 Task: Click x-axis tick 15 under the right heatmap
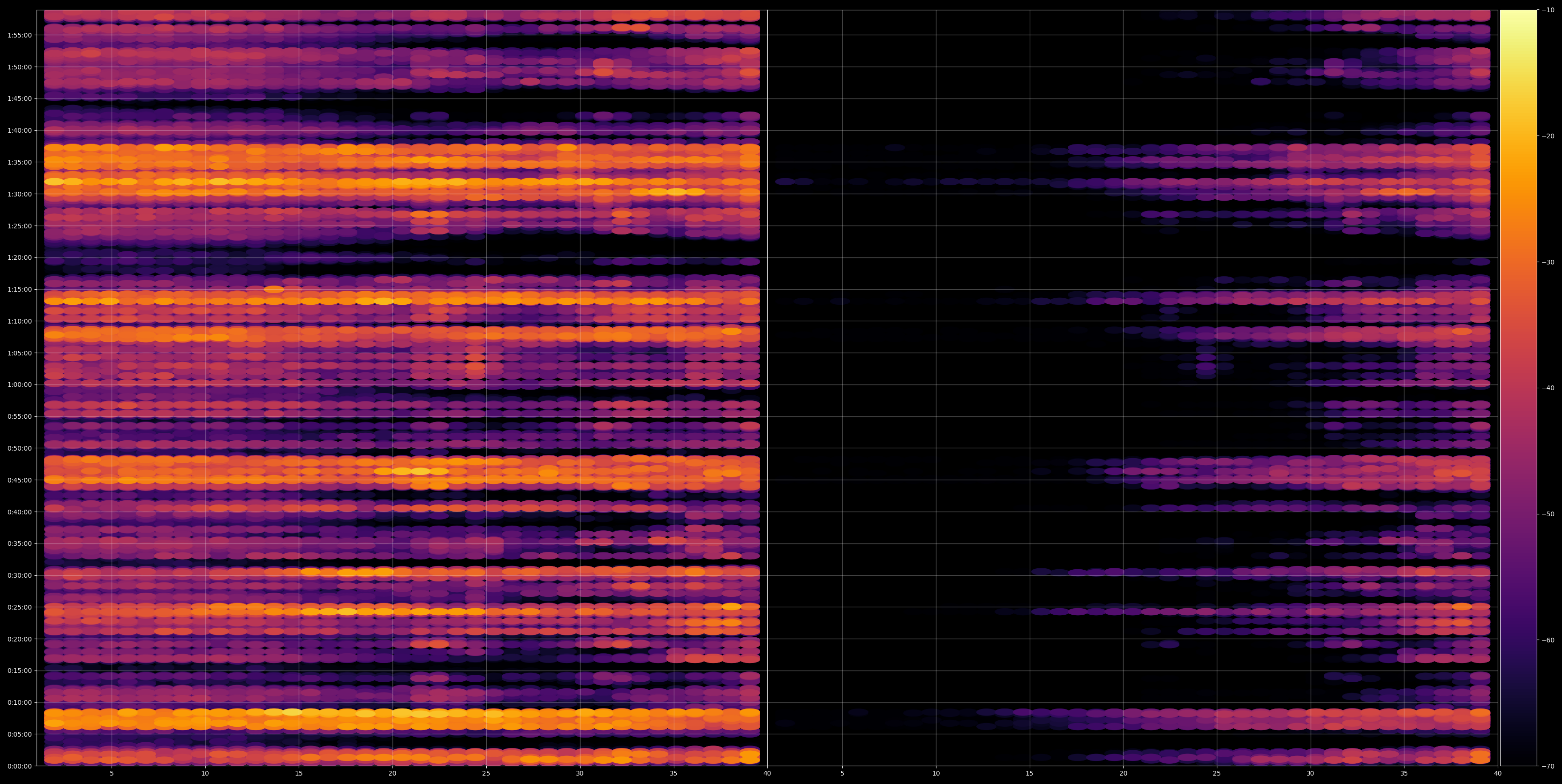(x=1030, y=774)
